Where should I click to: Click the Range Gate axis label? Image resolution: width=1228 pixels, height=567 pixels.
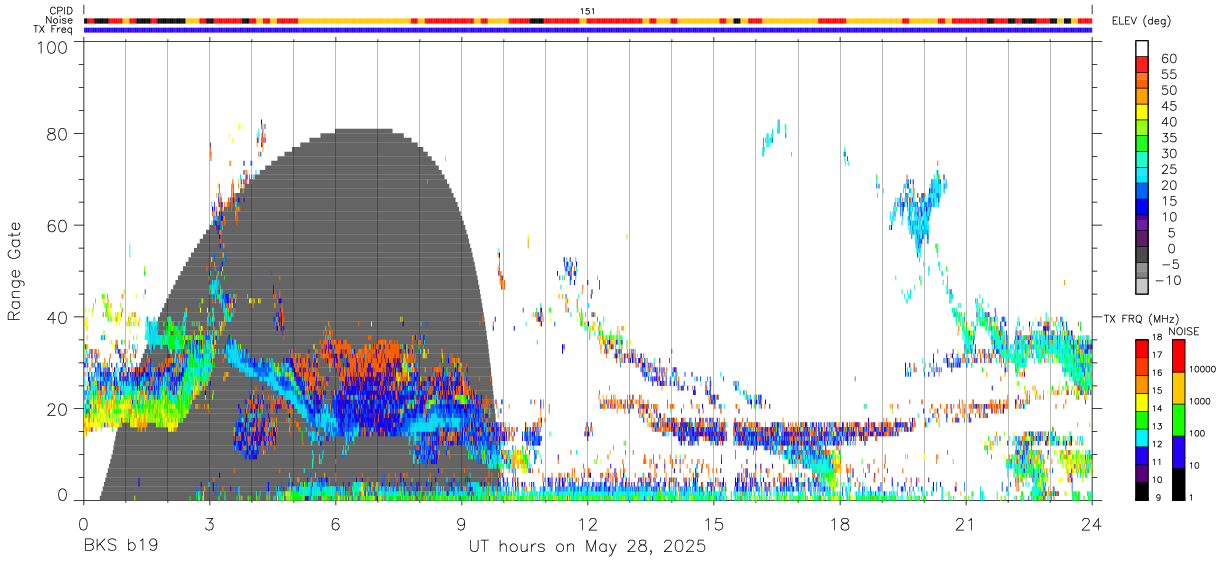click(x=15, y=271)
